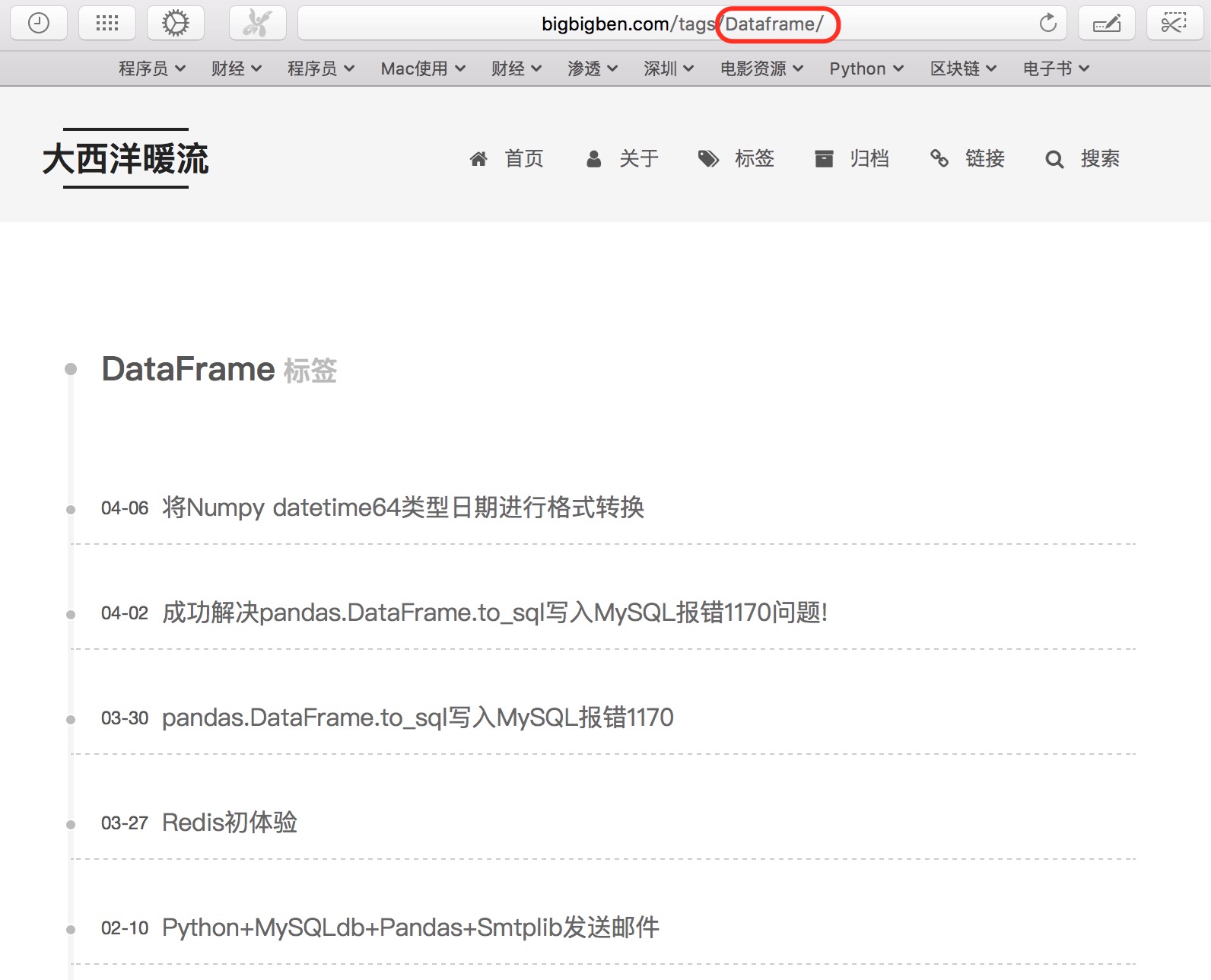Click the history clock icon in toolbar

point(38,24)
